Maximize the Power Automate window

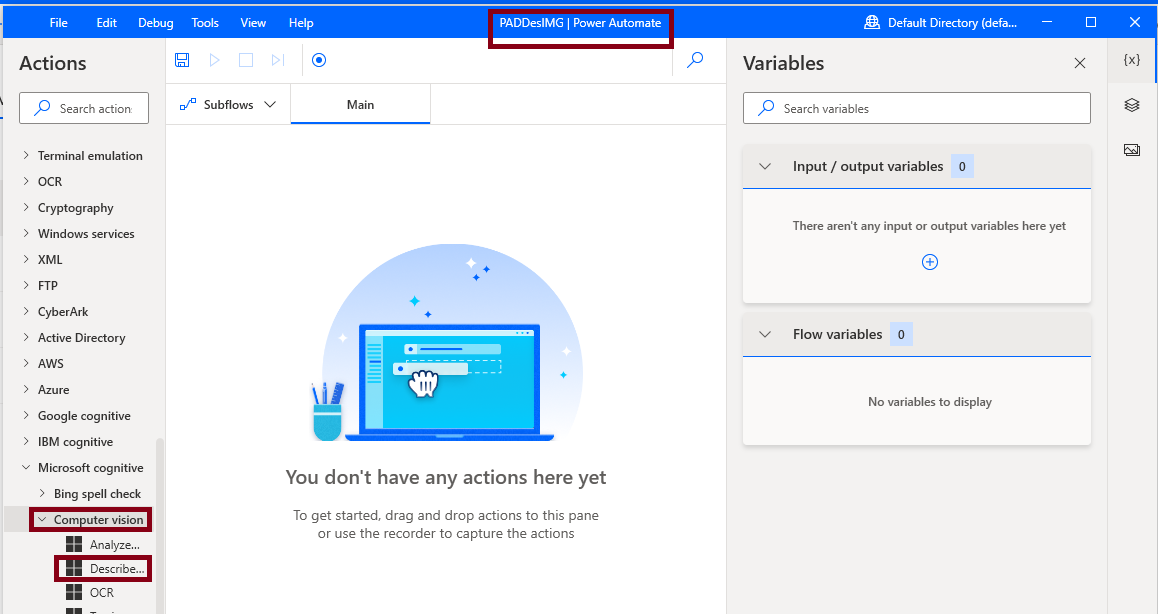[x=1091, y=22]
